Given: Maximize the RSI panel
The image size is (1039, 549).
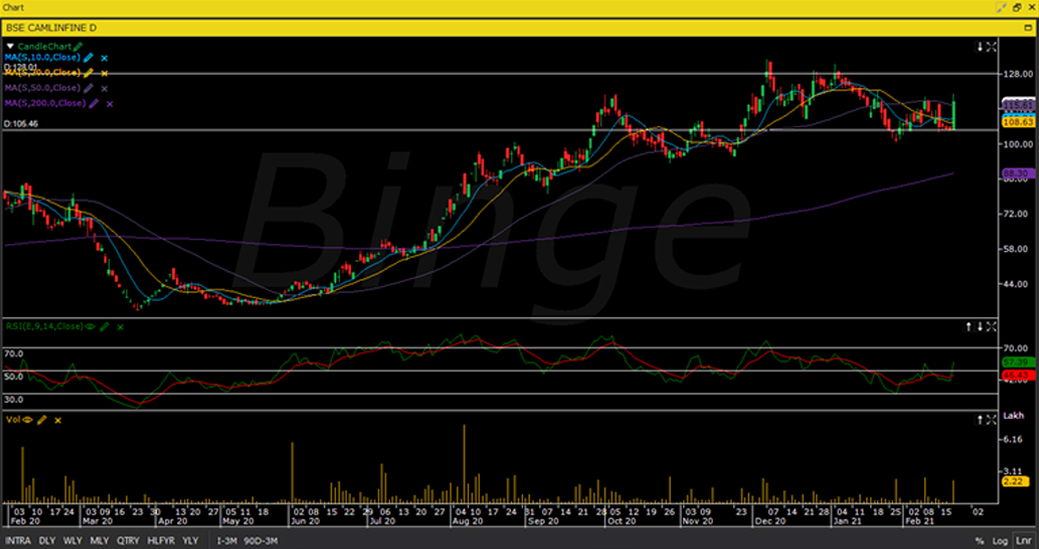Looking at the screenshot, I should (x=991, y=326).
